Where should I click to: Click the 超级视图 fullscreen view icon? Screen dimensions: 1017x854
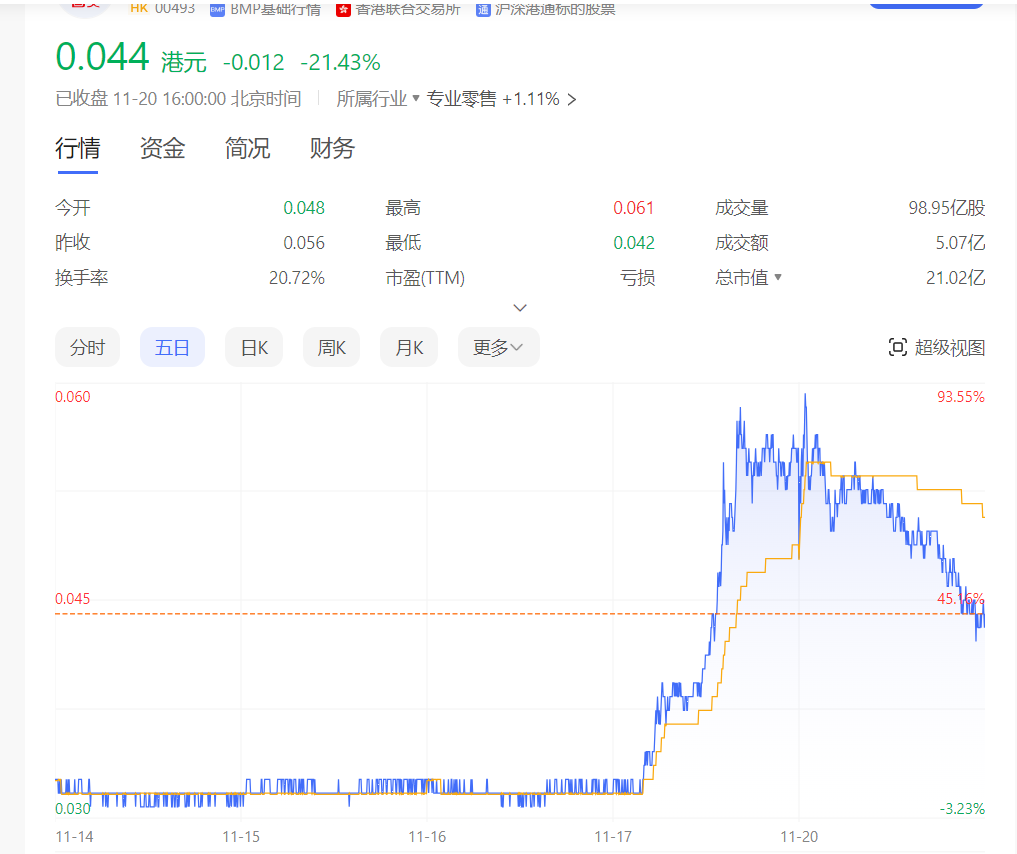[897, 348]
